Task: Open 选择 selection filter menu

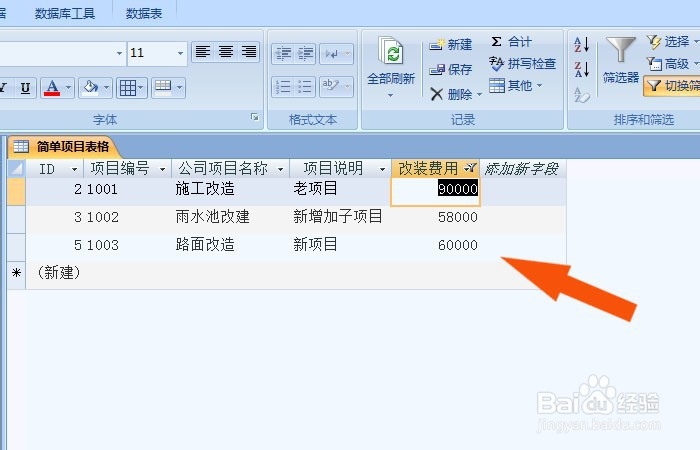Action: (672, 42)
